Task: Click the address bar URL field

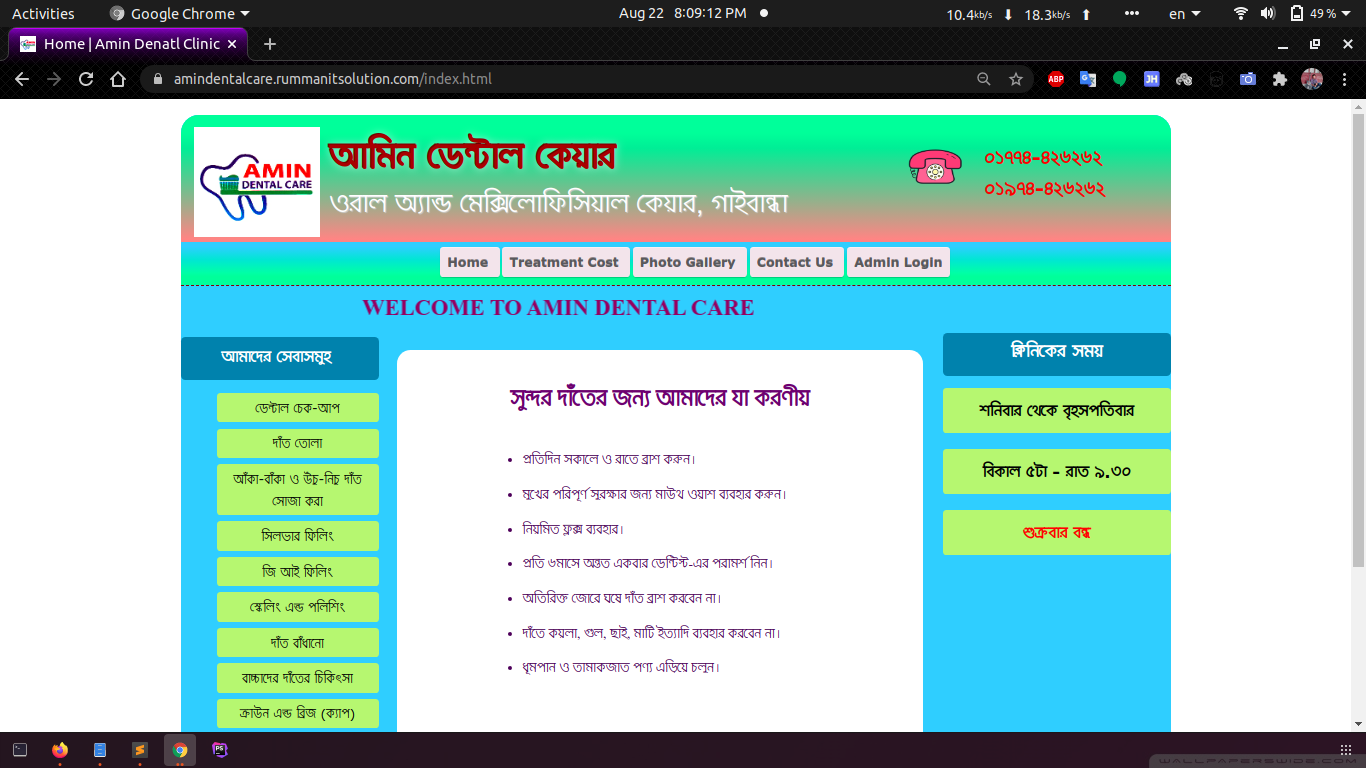Action: coord(560,79)
